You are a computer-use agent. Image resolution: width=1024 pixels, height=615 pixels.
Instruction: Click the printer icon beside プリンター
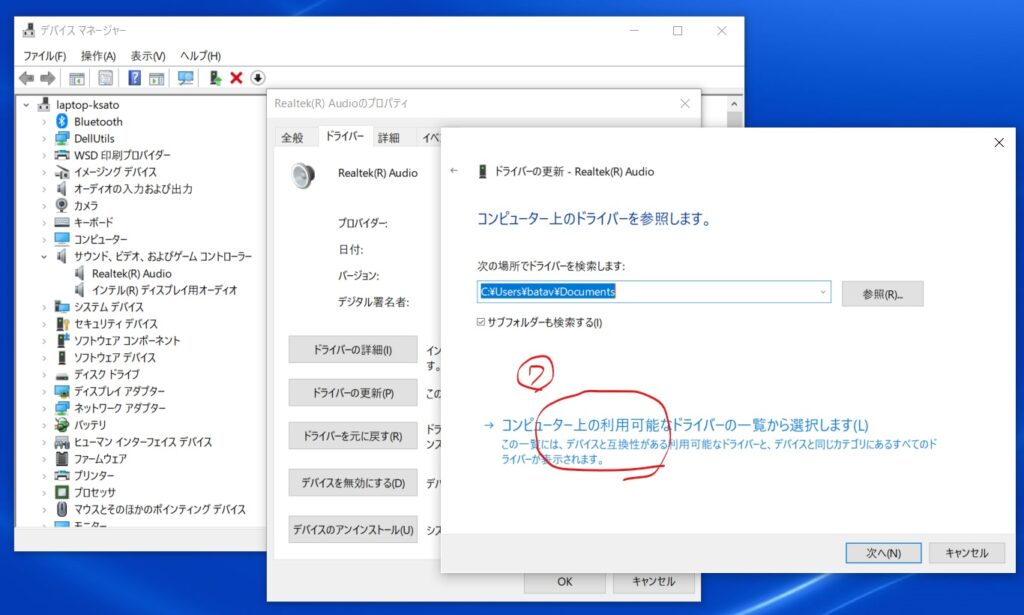(x=62, y=475)
